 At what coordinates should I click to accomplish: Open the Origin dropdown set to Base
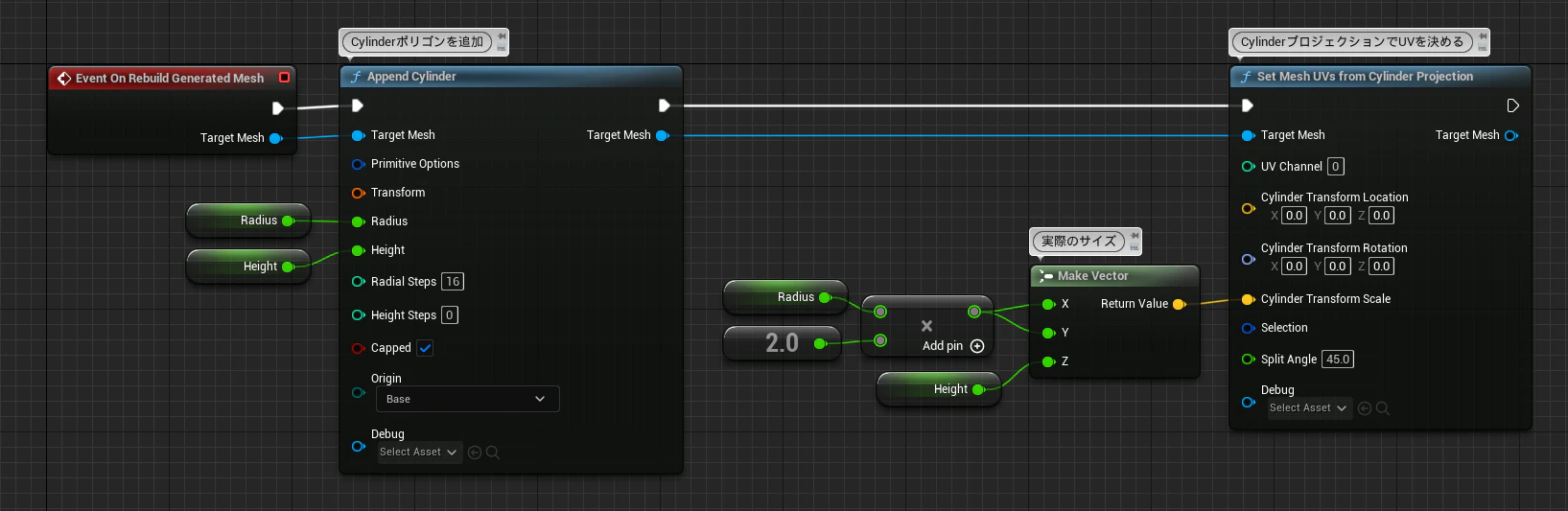(466, 399)
